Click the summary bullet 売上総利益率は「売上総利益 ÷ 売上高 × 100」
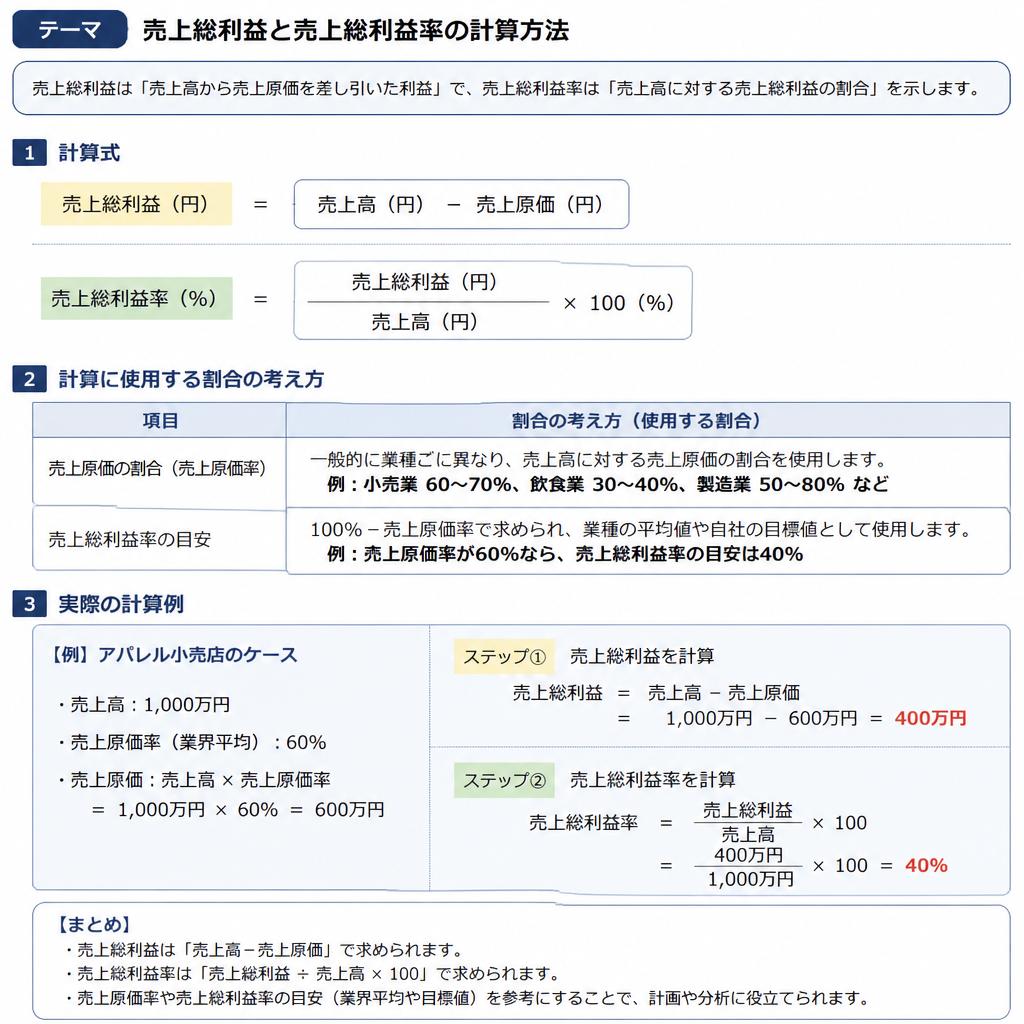Viewport: 1024px width, 1024px height. point(312,974)
